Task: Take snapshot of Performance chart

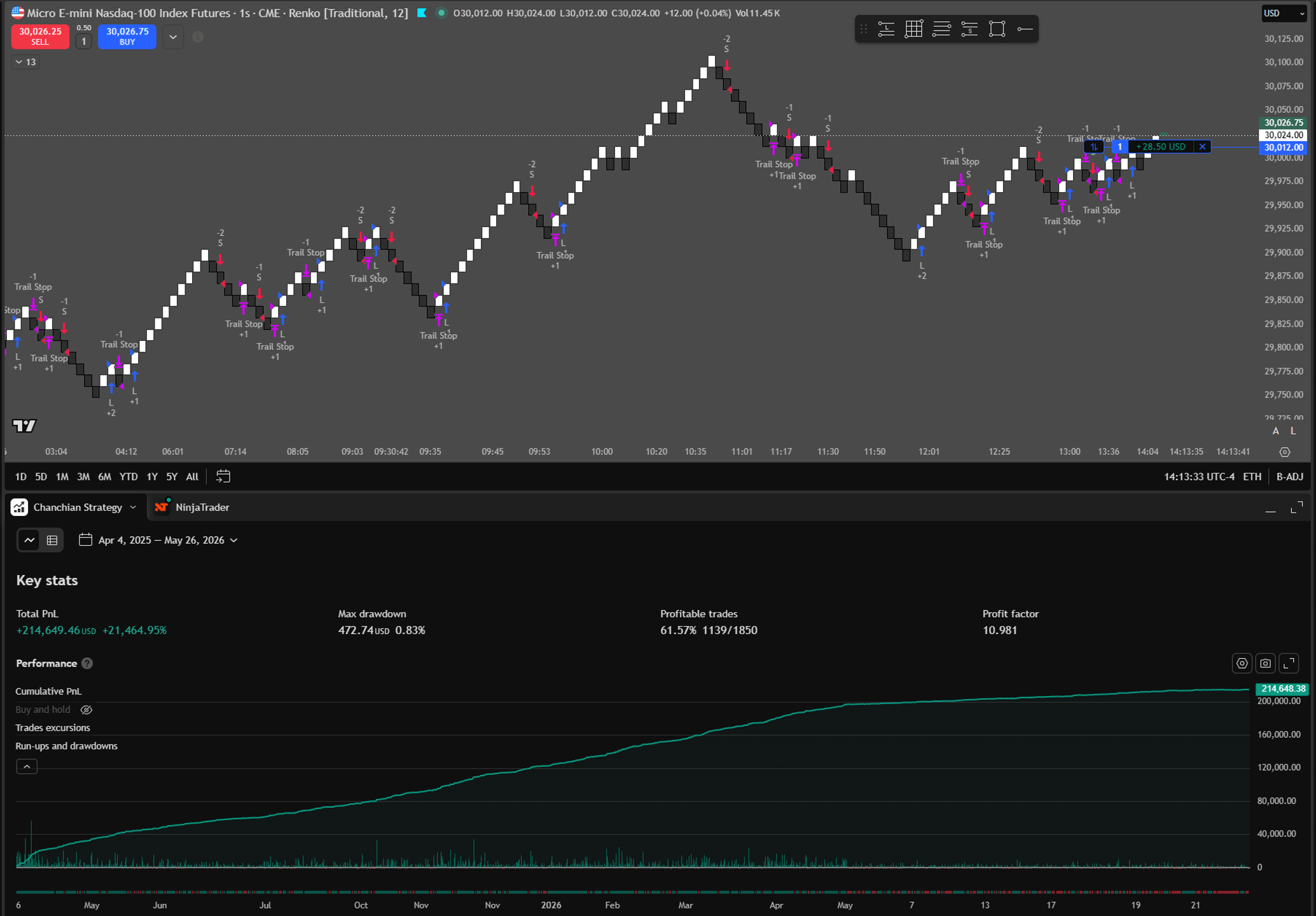Action: [1266, 663]
